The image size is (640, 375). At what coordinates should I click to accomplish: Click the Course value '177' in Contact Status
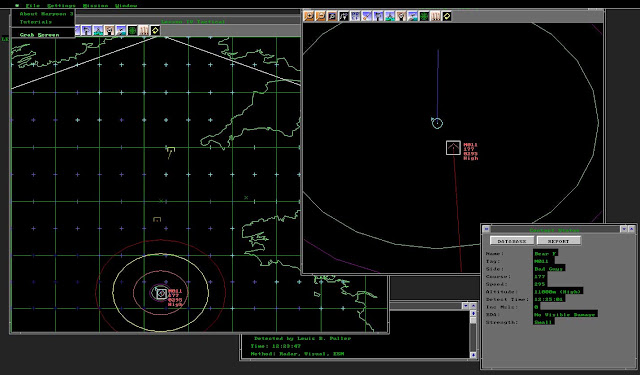point(540,276)
